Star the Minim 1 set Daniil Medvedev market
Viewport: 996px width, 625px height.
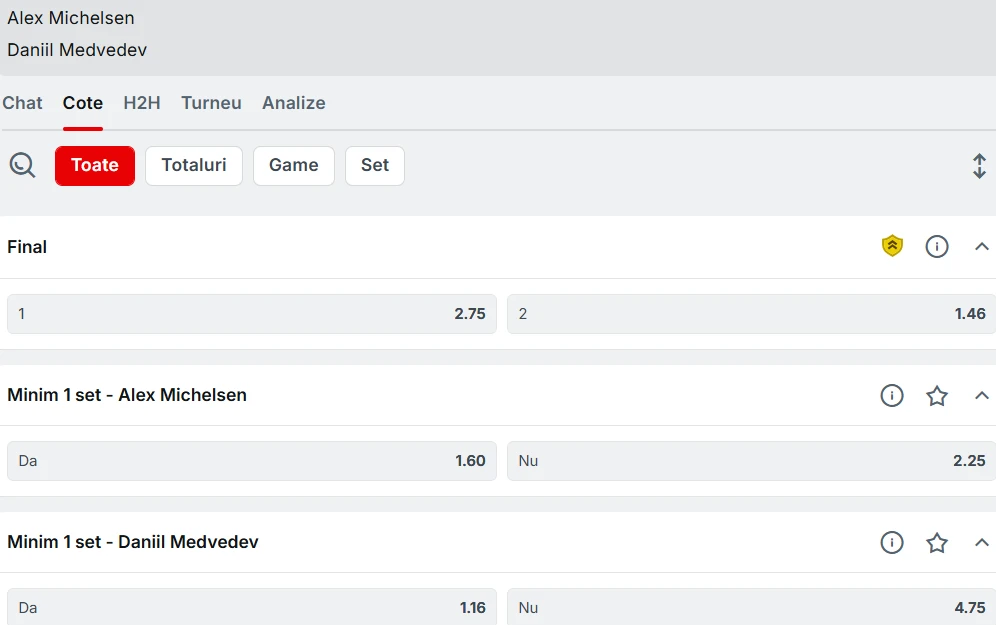click(x=936, y=542)
